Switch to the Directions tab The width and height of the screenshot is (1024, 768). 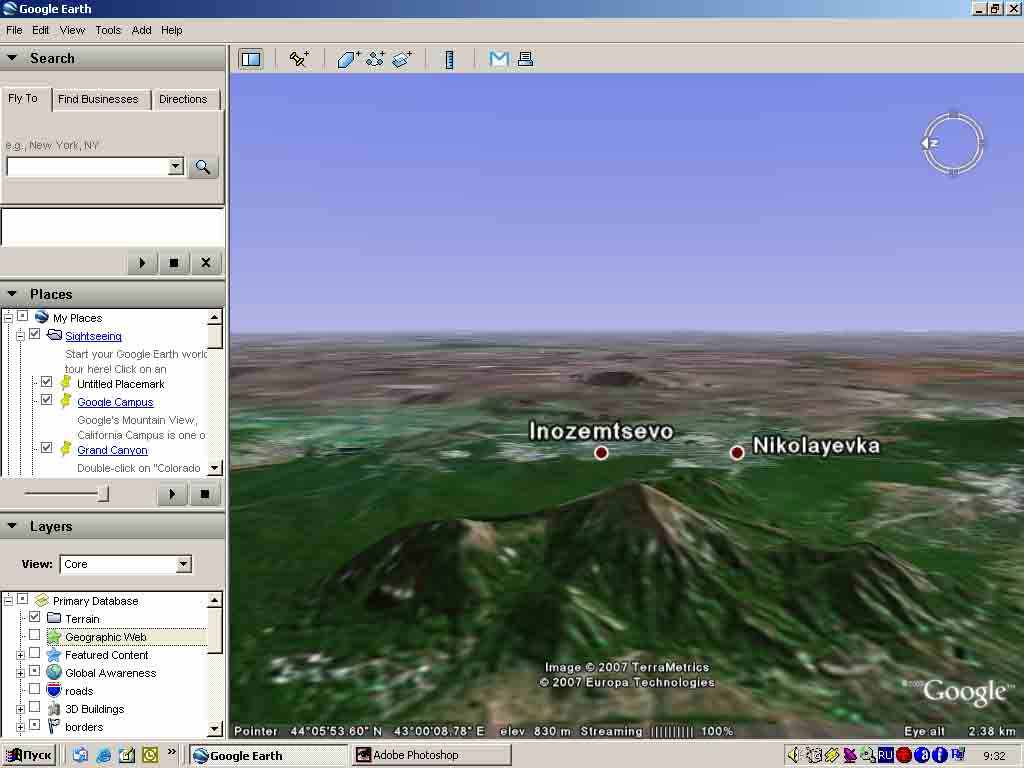tap(184, 99)
